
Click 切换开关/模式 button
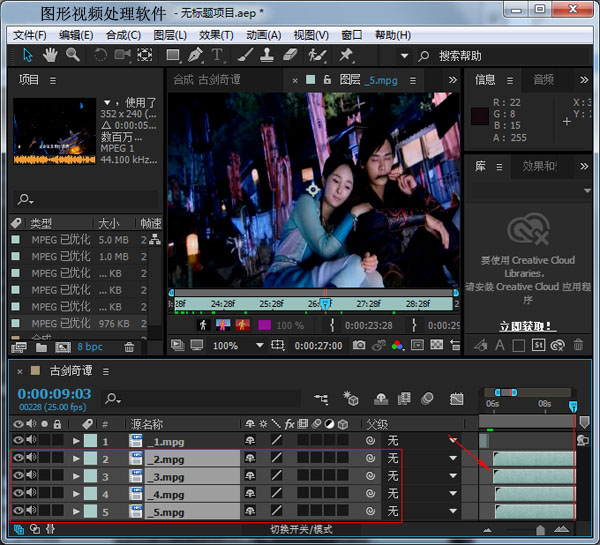tap(302, 529)
